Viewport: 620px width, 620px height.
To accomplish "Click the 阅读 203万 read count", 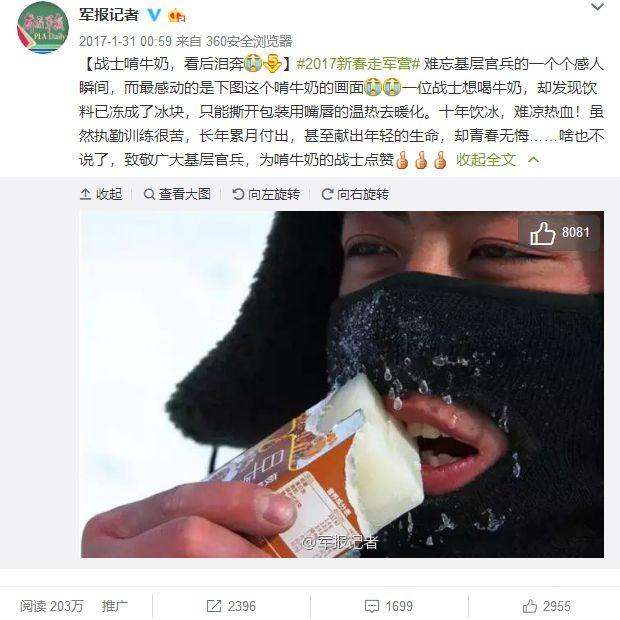I will (x=52, y=606).
